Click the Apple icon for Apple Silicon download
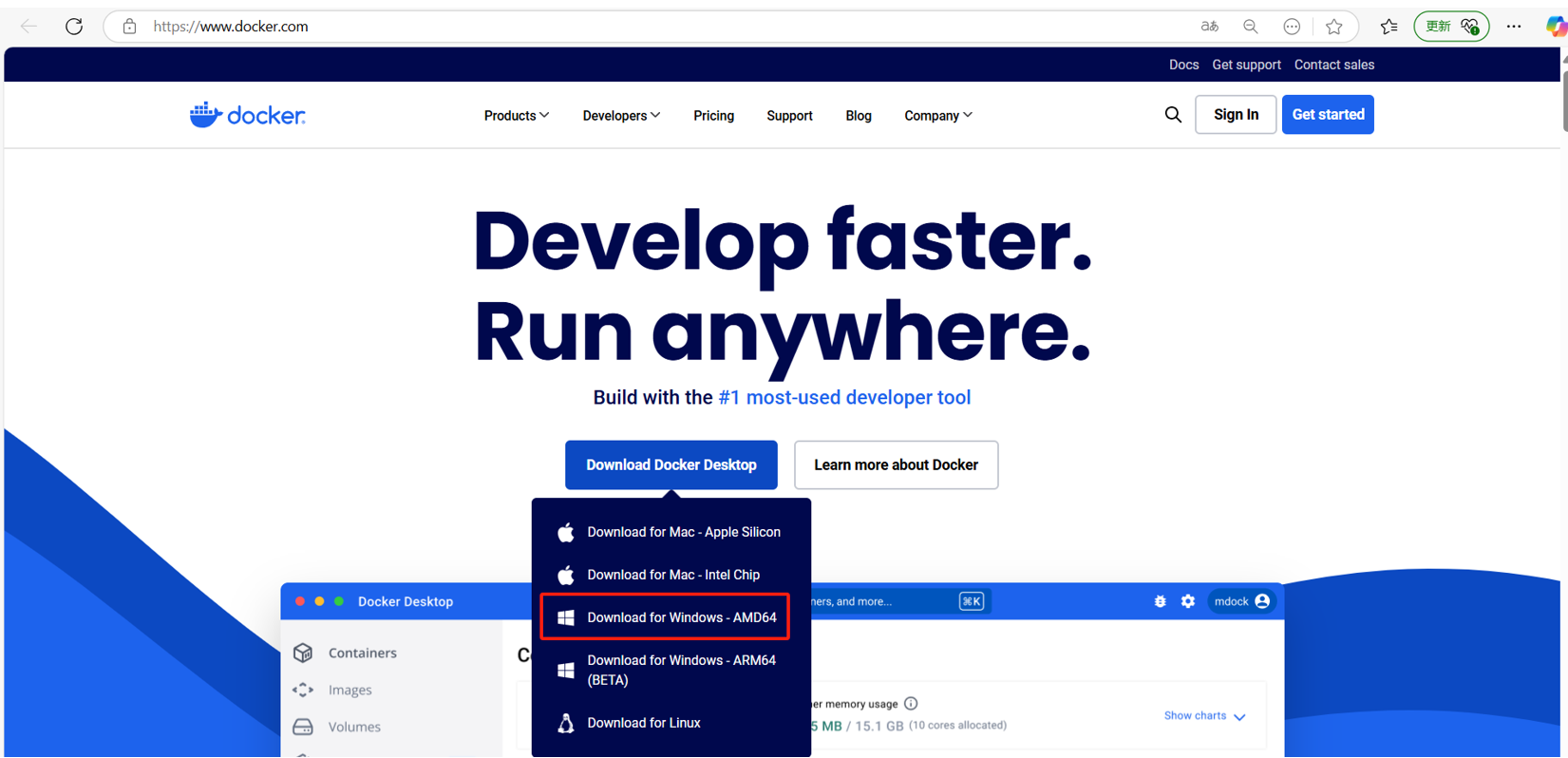The width and height of the screenshot is (1568, 758). [566, 532]
